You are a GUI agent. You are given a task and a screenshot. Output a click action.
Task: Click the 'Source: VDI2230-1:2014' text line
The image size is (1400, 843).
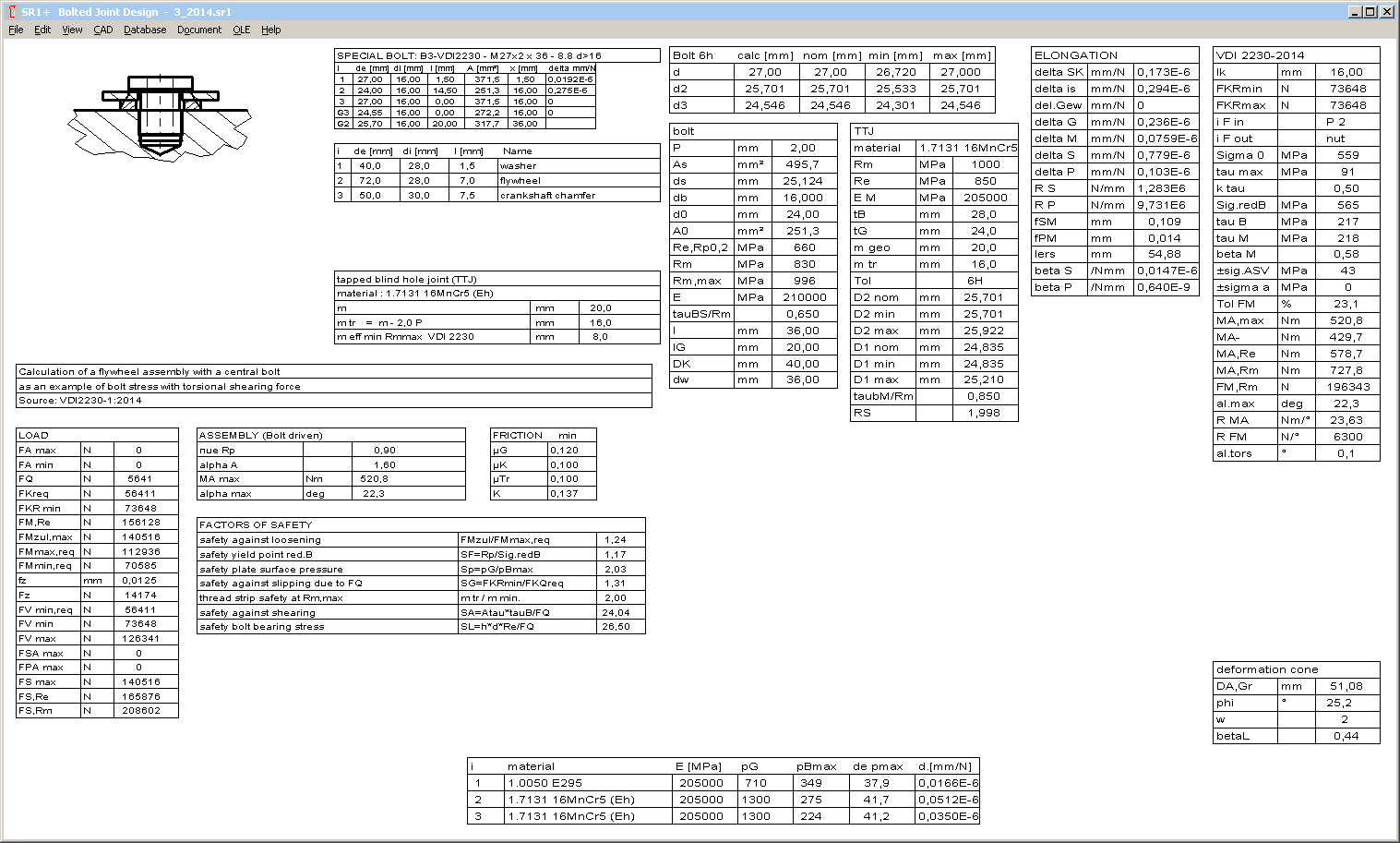(x=80, y=401)
